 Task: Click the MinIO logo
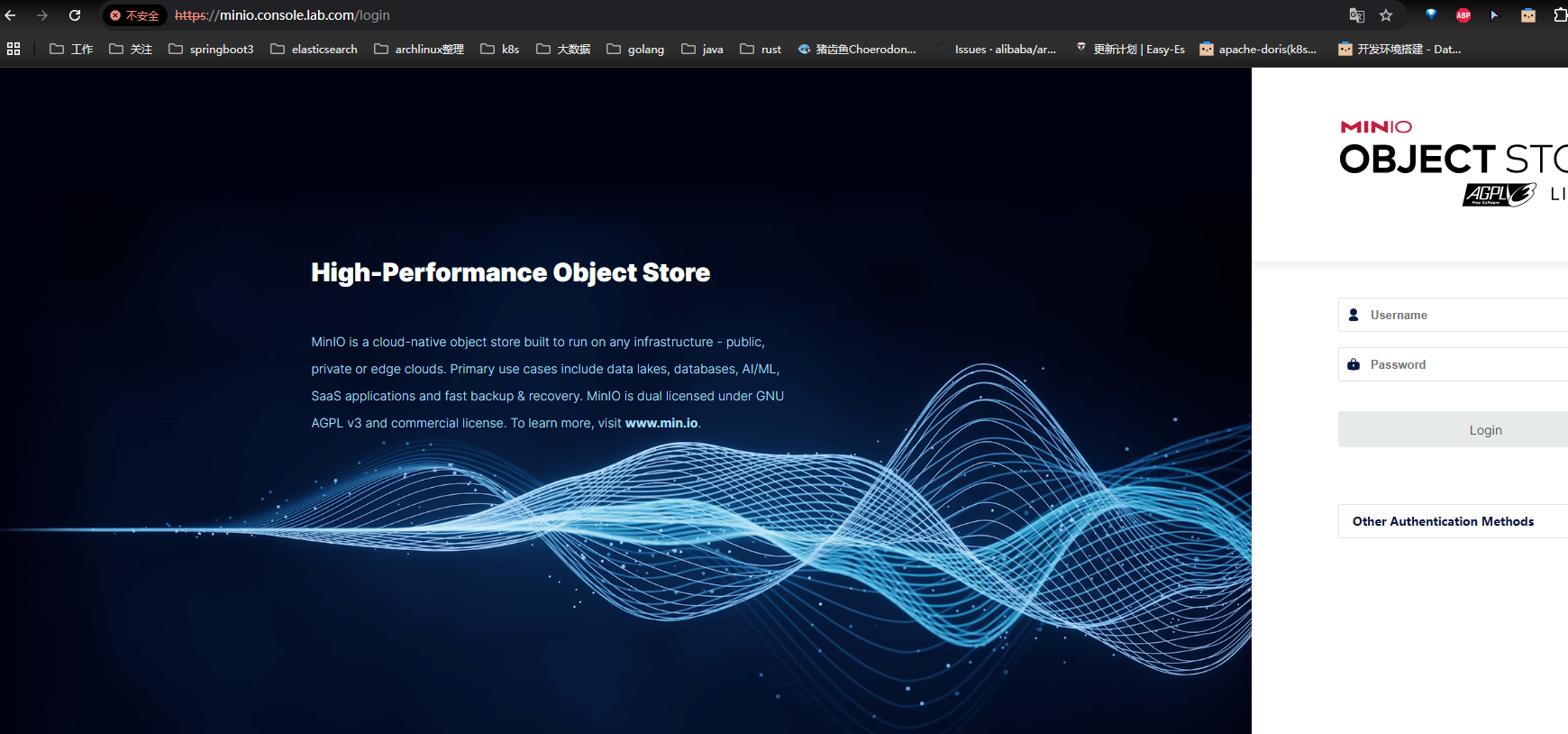pos(1376,127)
